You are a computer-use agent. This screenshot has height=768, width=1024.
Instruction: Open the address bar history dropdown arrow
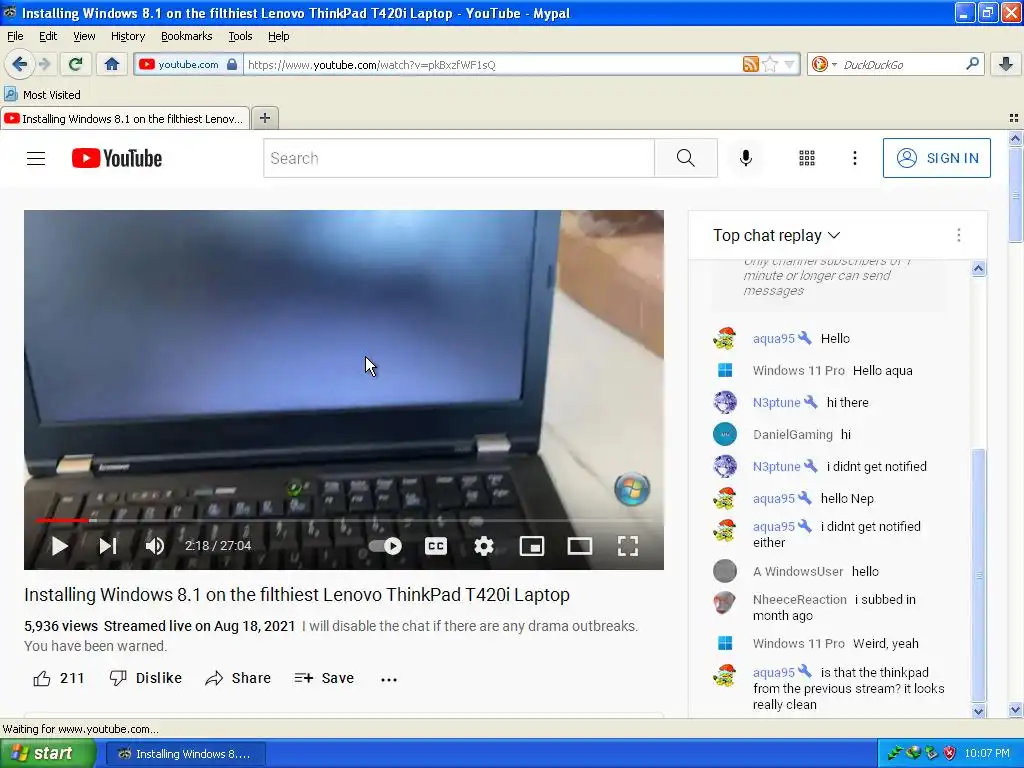click(x=790, y=64)
